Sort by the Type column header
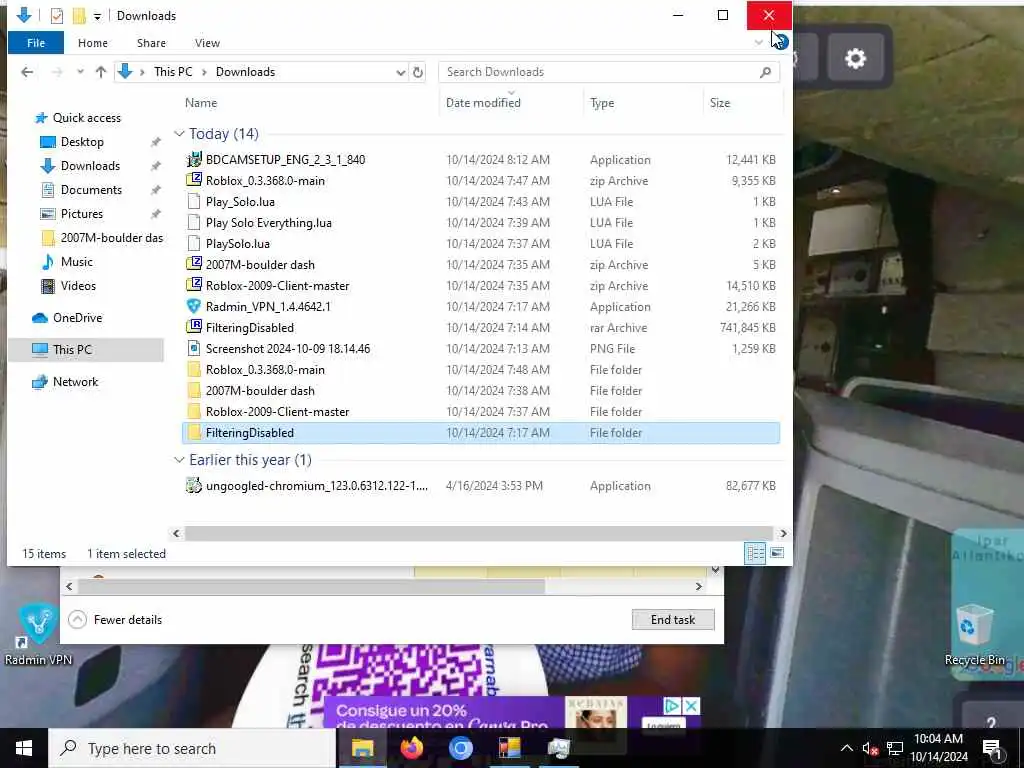Screen dimensions: 1024x768 pyautogui.click(x=601, y=103)
